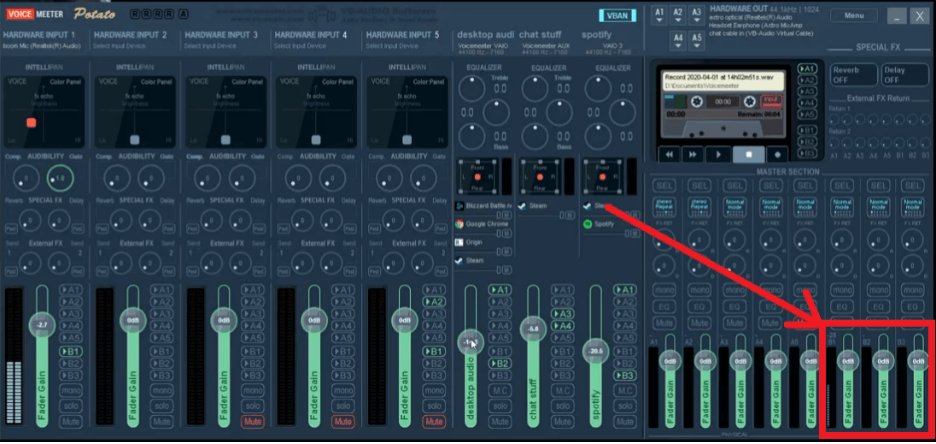
Task: Toggle the A1 bus button on the recorder
Action: 807,69
